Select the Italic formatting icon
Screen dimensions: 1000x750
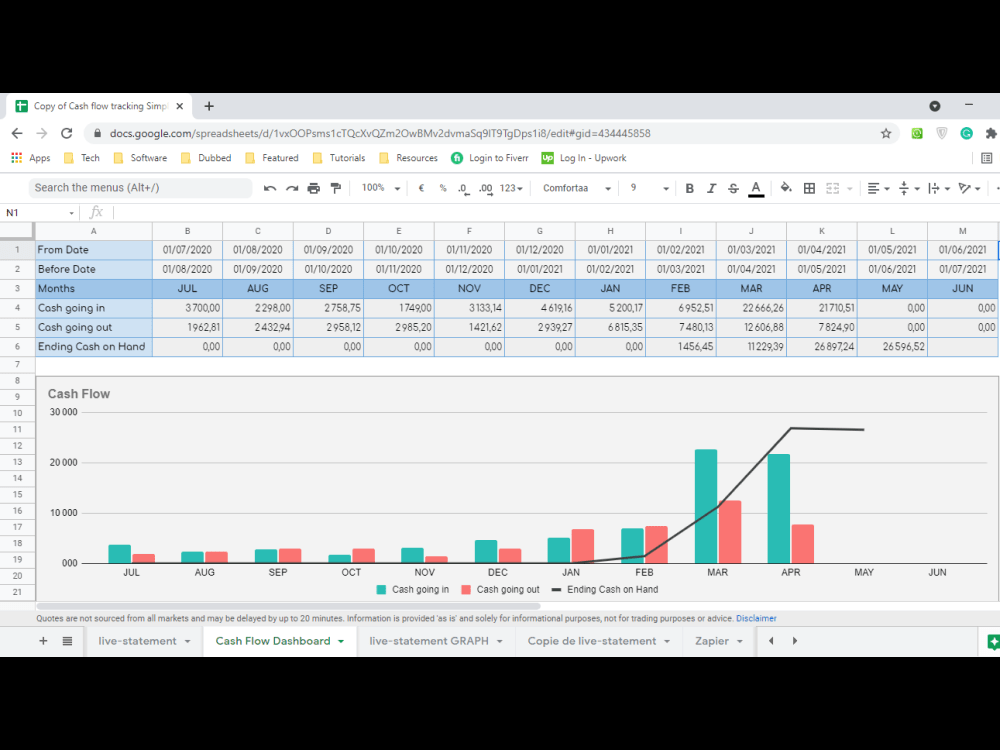coord(712,188)
